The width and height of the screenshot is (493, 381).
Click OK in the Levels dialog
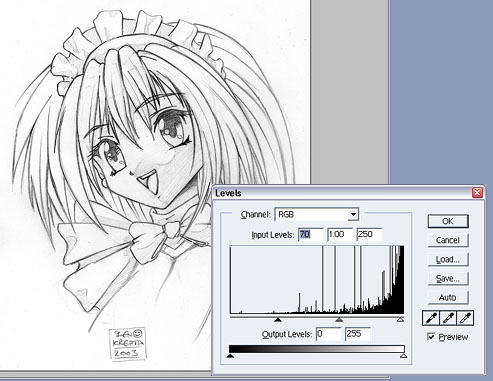click(x=448, y=221)
